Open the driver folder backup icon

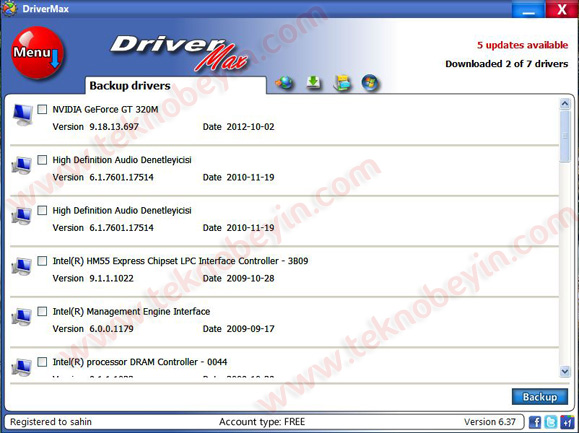point(342,83)
